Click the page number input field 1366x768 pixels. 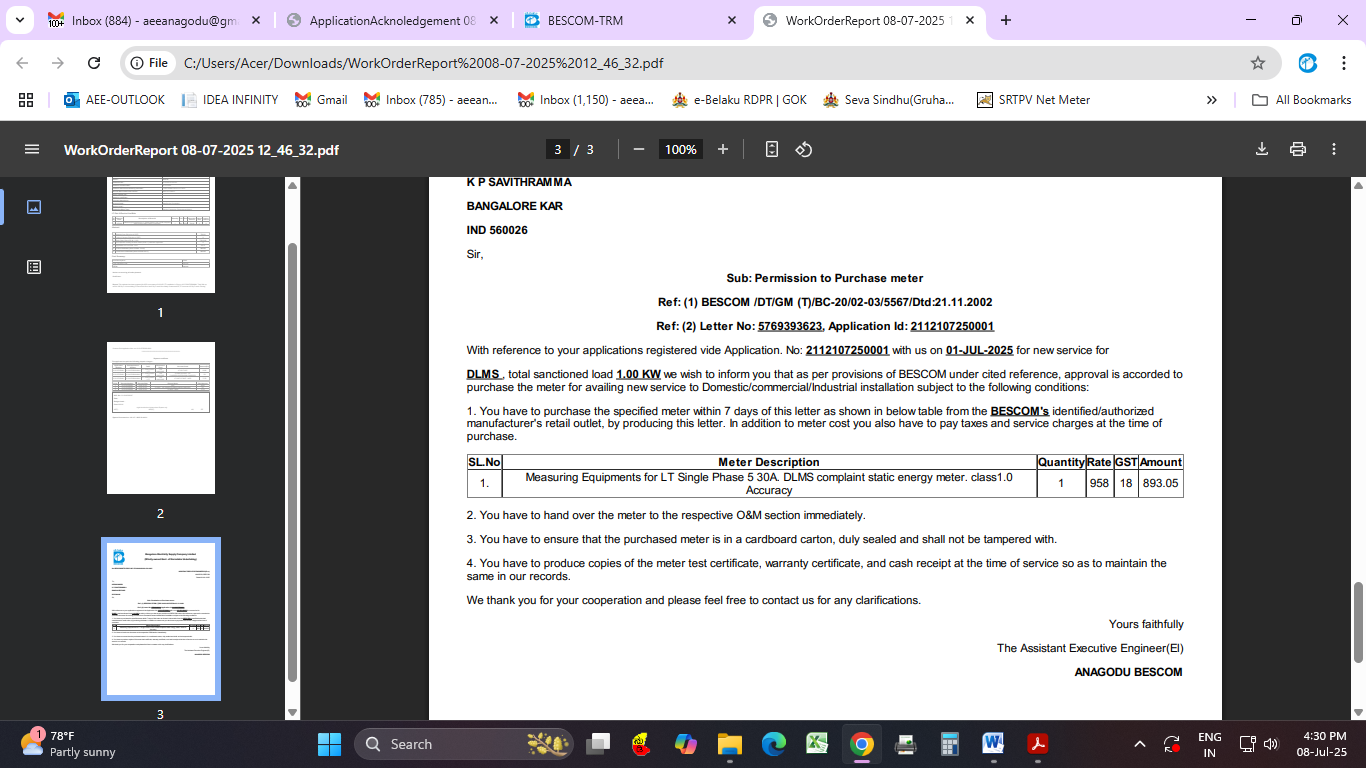(559, 149)
